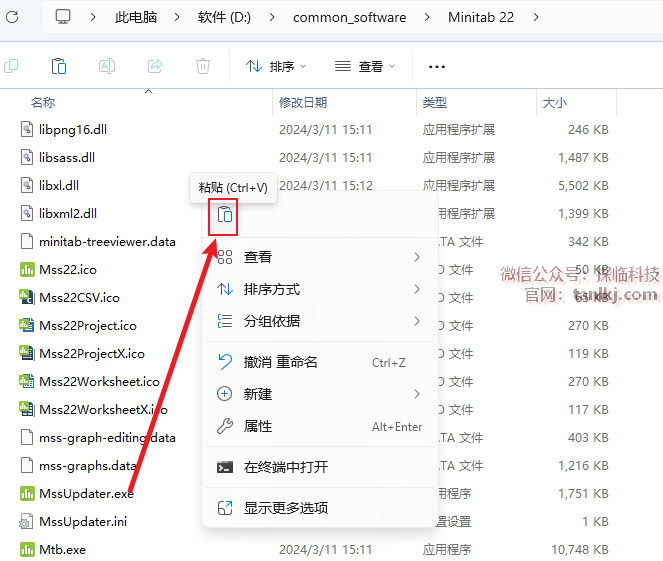
Task: Expand chevron after 此电脑 in breadcrumb
Action: pyautogui.click(x=177, y=17)
